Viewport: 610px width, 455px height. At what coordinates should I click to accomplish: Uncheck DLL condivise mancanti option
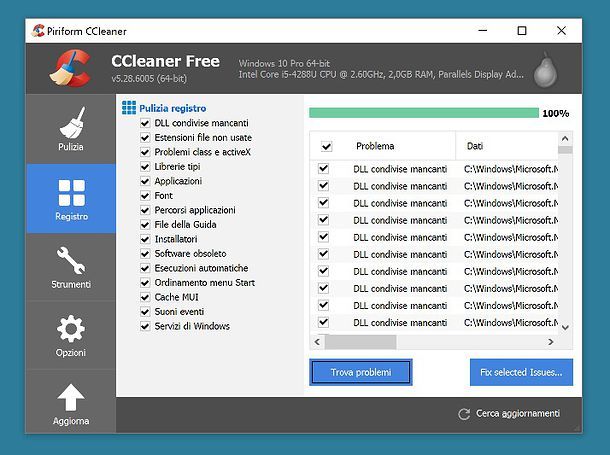tap(145, 123)
